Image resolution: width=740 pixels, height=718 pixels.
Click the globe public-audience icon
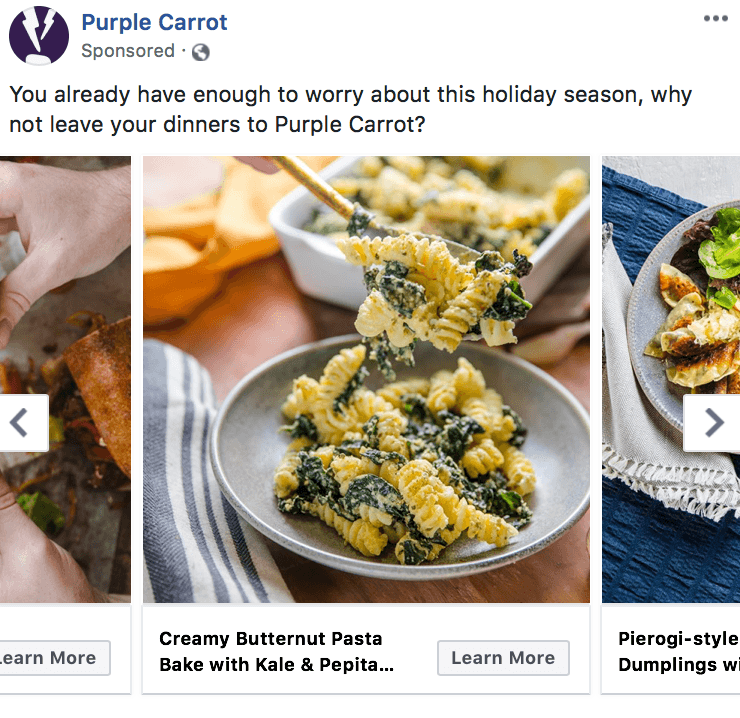200,52
